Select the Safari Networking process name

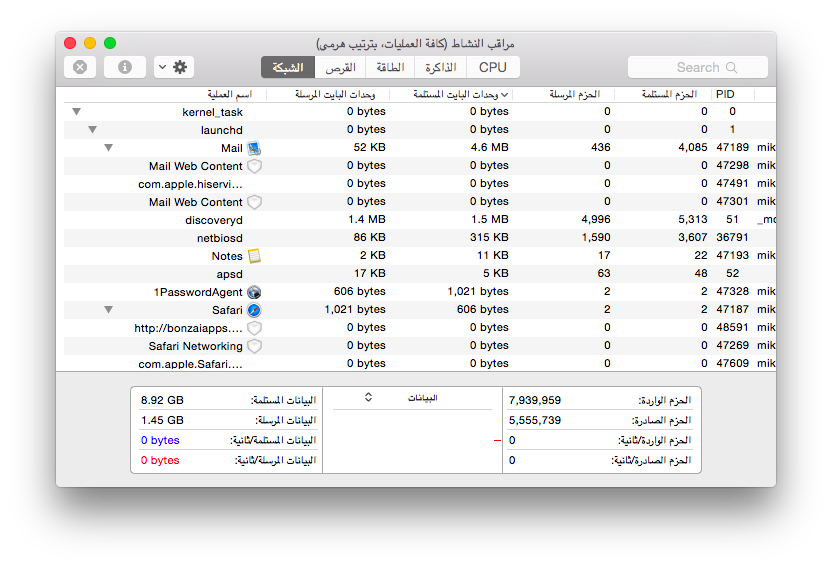point(195,346)
